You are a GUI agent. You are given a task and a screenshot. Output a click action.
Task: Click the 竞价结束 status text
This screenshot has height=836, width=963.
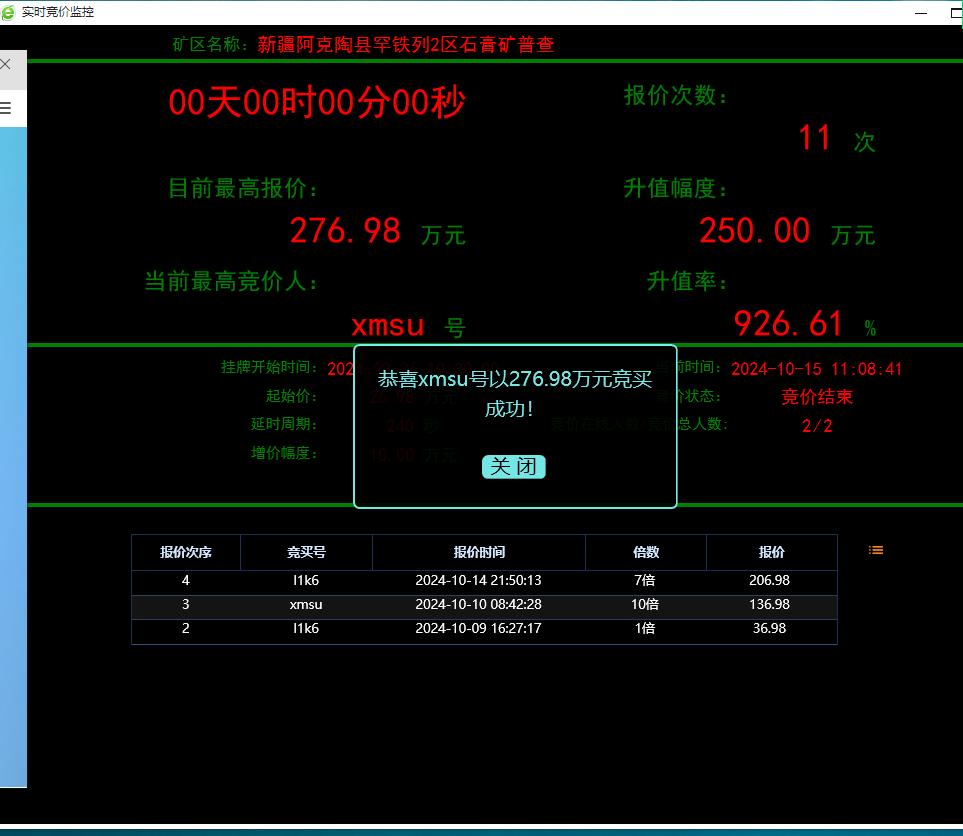click(816, 397)
